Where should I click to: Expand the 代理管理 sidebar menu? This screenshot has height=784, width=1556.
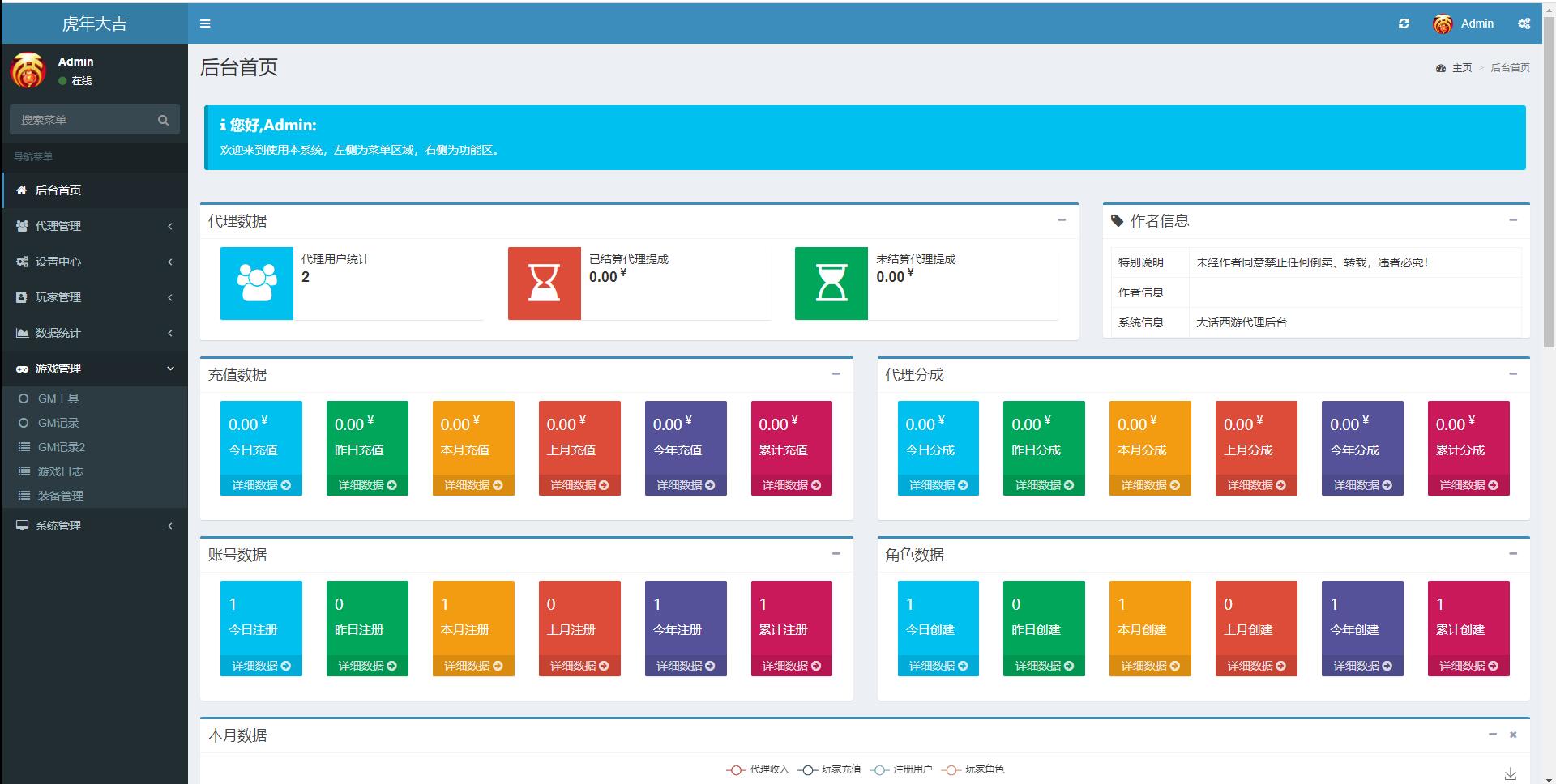[x=94, y=226]
